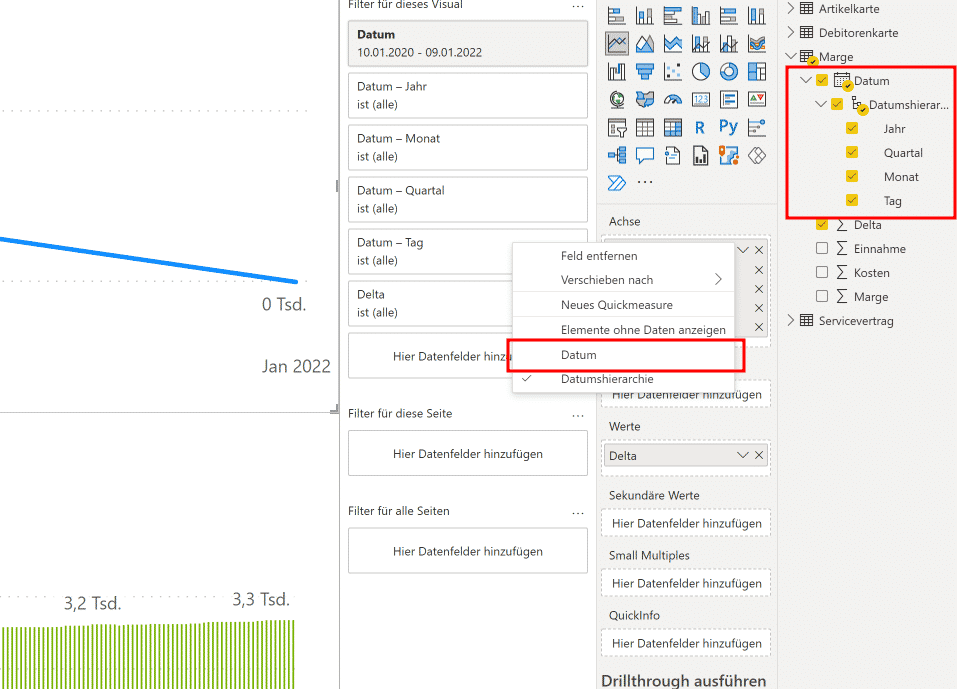Select the funnel chart visual

(x=645, y=71)
